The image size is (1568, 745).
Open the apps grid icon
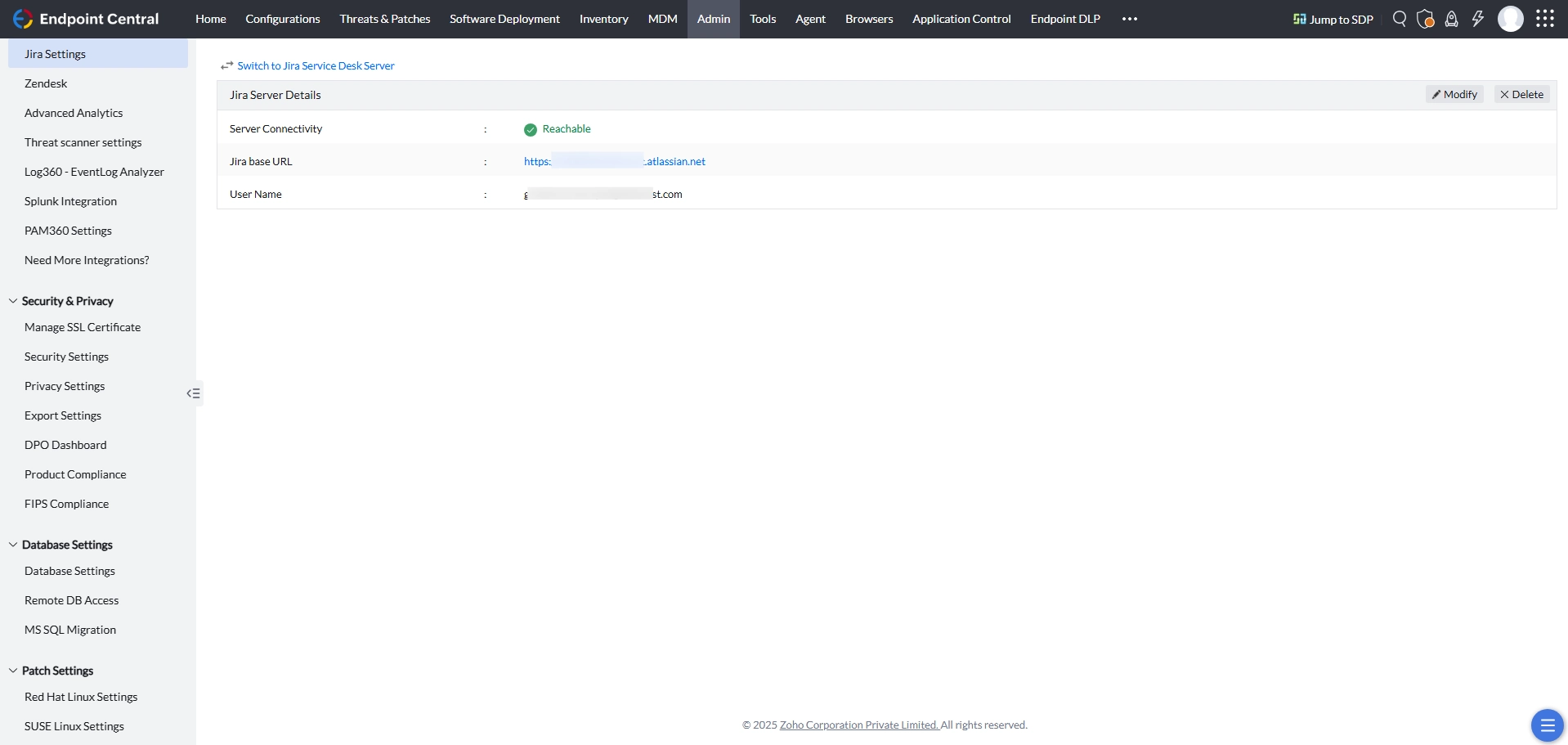(x=1545, y=19)
